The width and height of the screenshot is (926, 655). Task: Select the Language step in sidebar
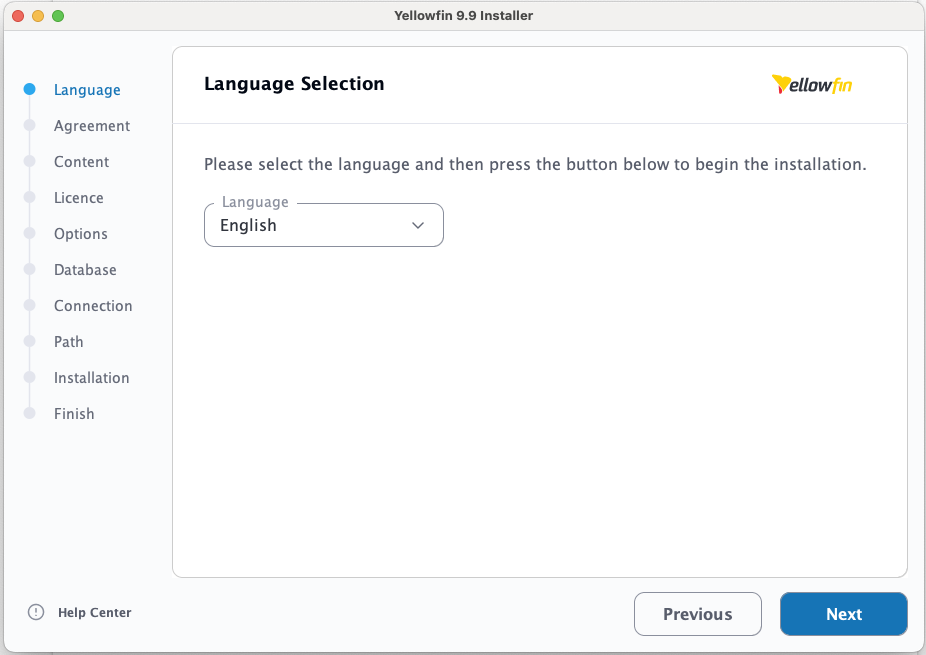[87, 90]
